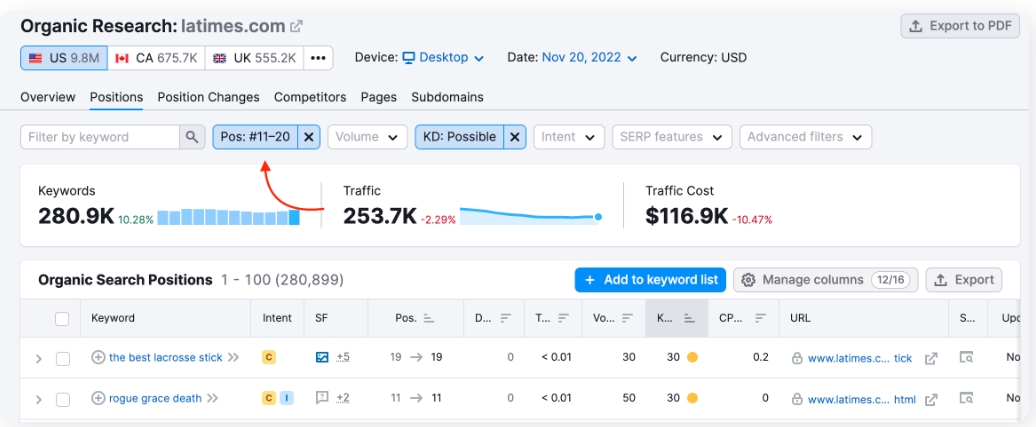Viewport: 1036px width, 427px height.
Task: Check the box for 'the best lacrosse stick'
Action: pos(62,358)
